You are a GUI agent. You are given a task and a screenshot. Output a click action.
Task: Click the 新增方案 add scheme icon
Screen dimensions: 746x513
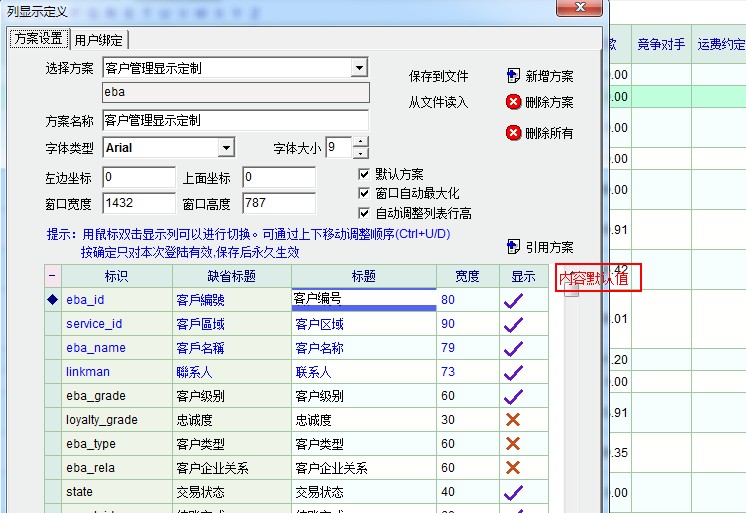pos(514,76)
